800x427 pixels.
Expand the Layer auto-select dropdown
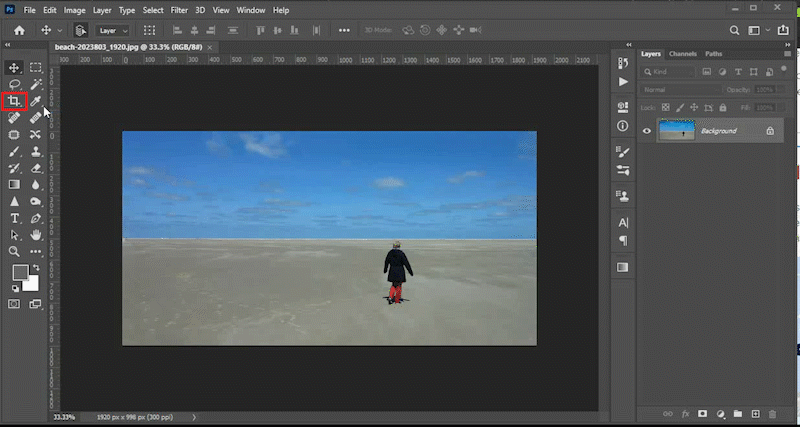click(111, 31)
